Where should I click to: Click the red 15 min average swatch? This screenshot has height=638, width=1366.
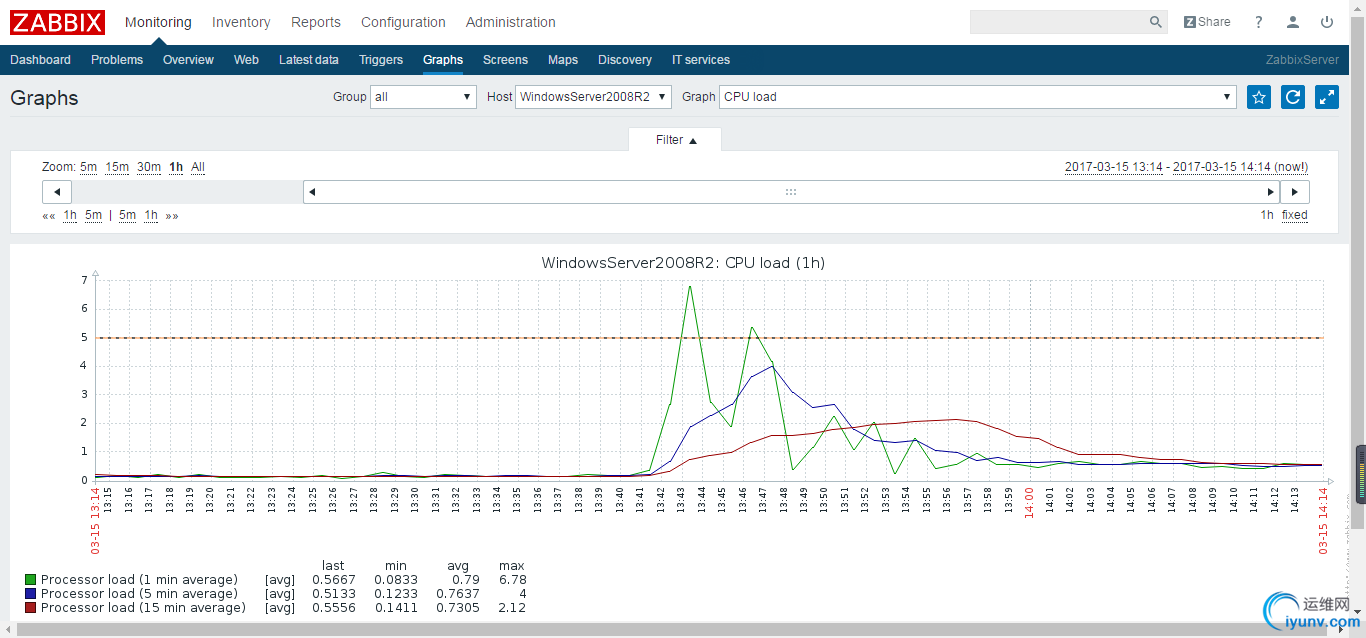(x=30, y=608)
